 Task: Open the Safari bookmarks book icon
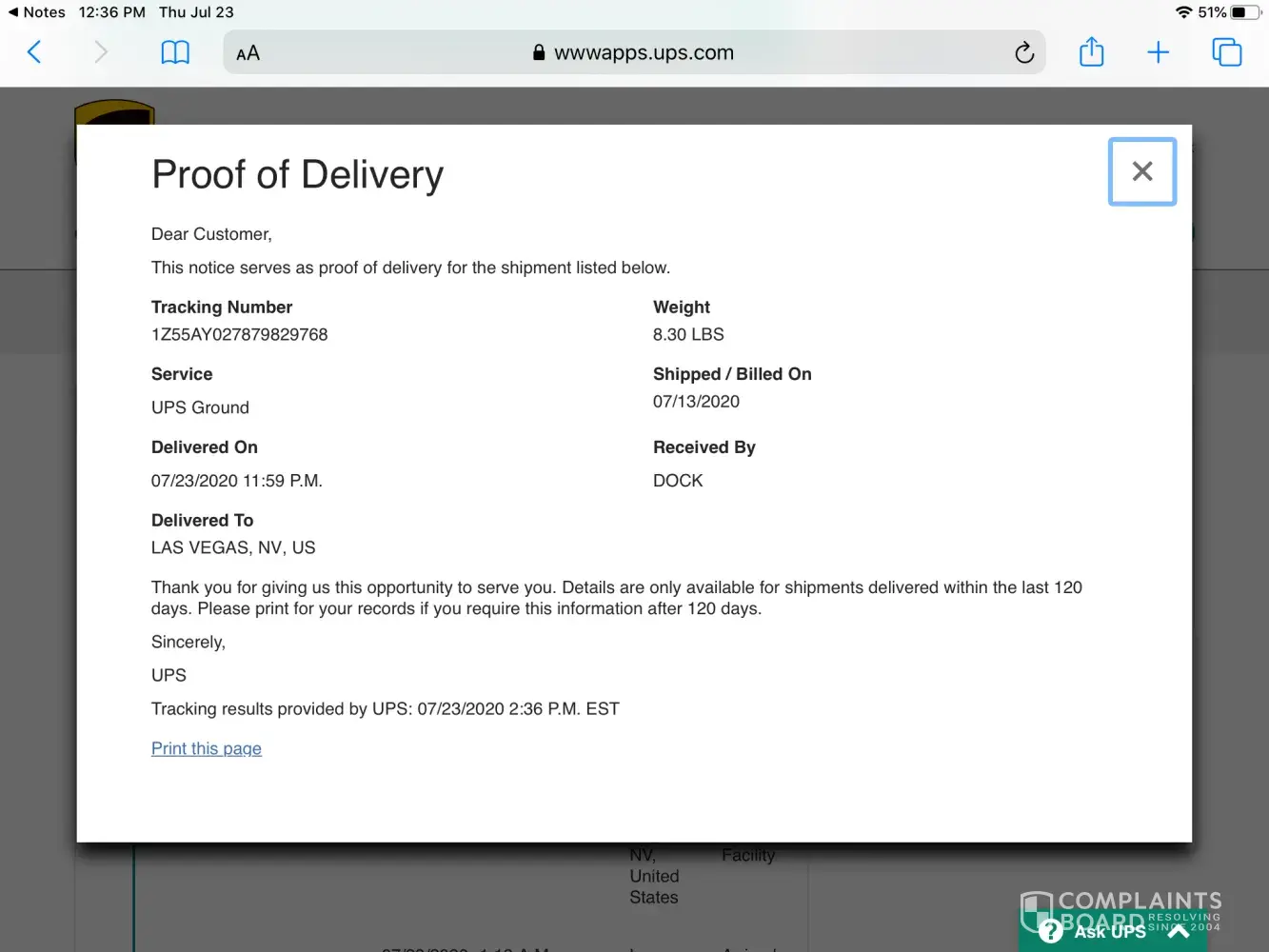click(x=175, y=52)
